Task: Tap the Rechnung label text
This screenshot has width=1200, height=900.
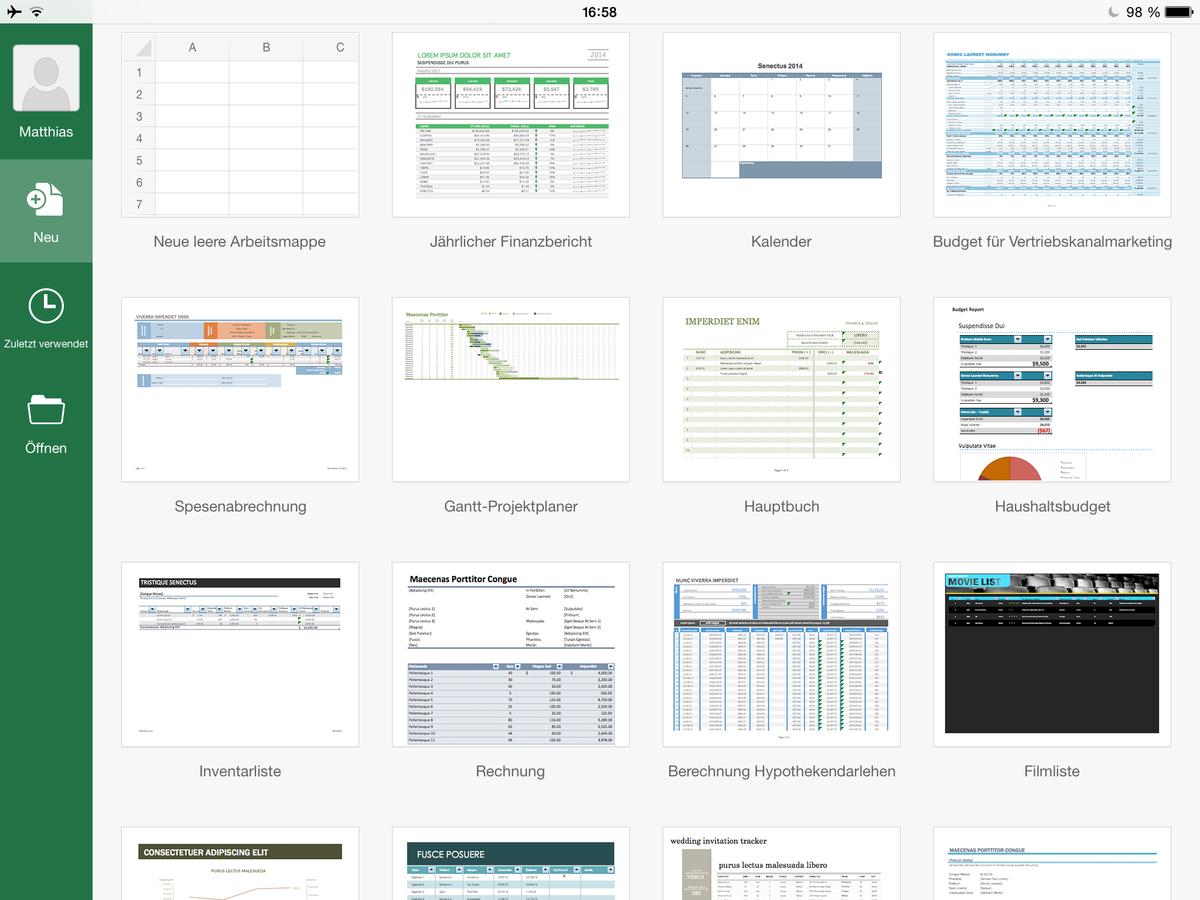Action: tap(511, 772)
